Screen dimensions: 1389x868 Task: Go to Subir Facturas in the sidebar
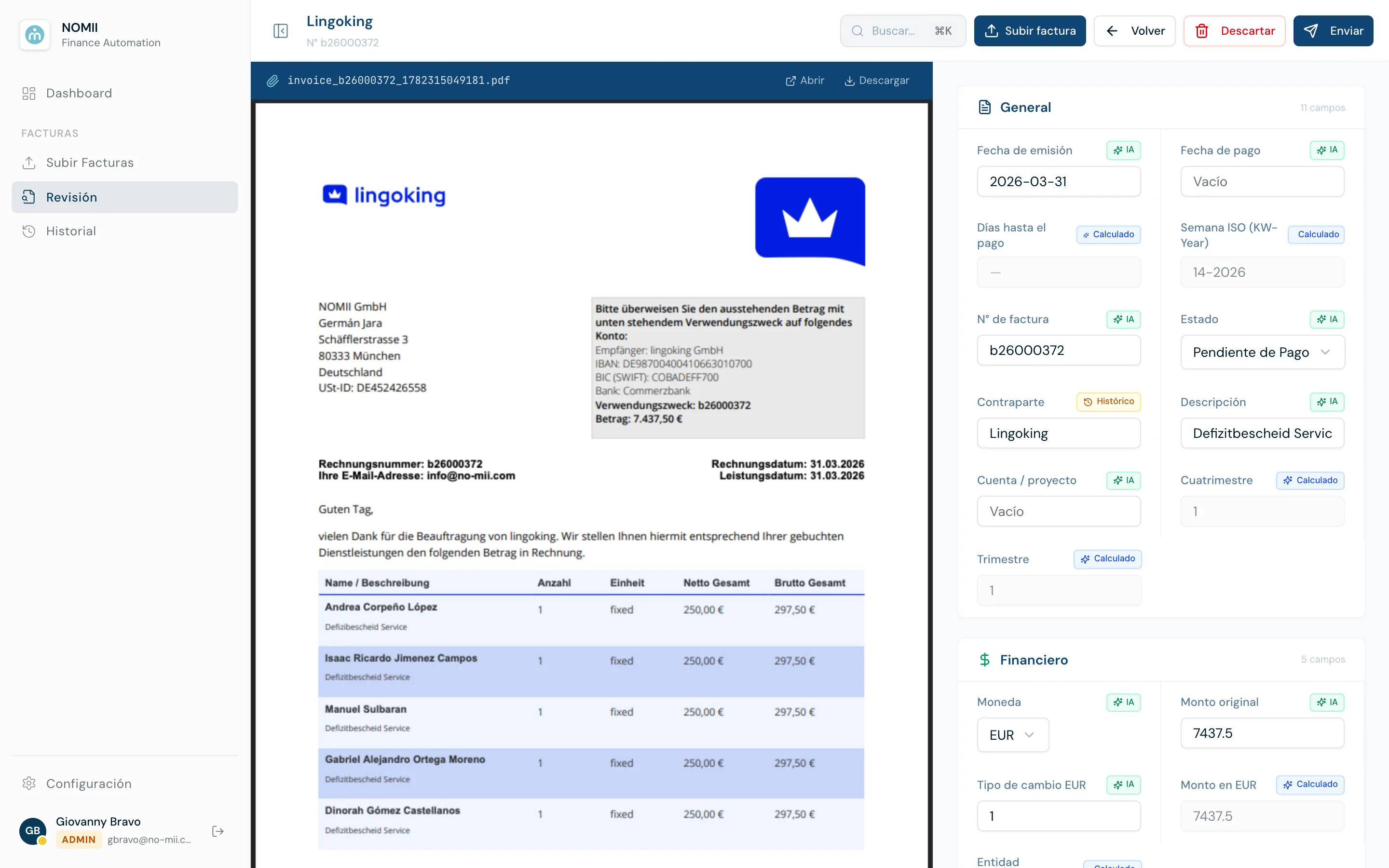tap(124, 163)
